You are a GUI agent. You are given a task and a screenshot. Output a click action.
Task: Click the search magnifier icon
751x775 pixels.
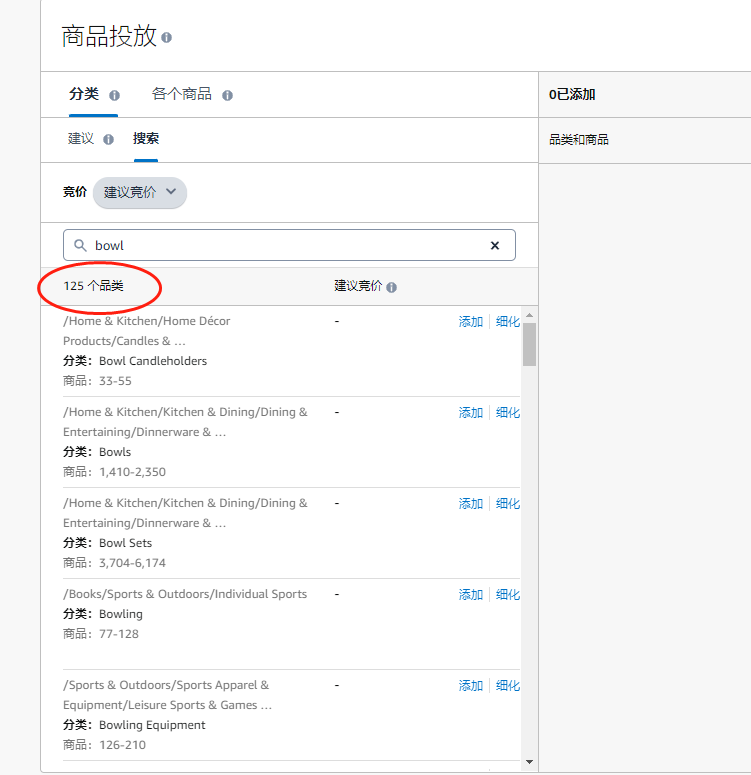point(80,245)
